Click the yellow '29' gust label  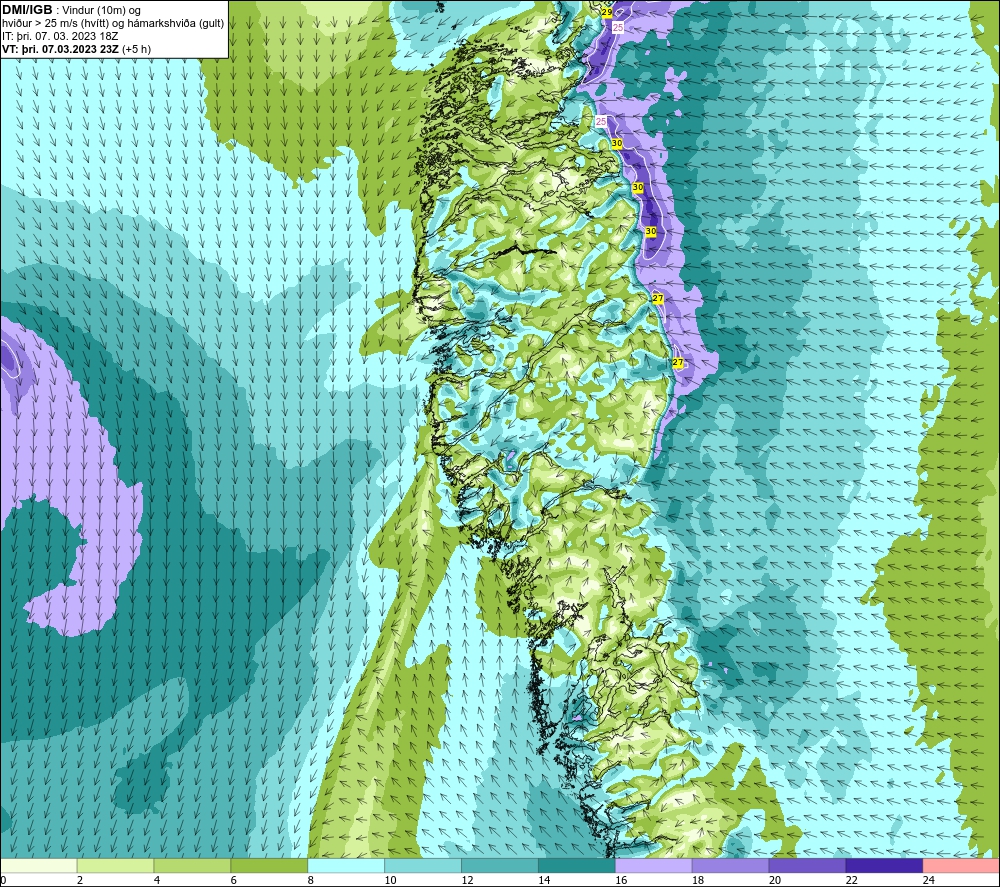(607, 12)
